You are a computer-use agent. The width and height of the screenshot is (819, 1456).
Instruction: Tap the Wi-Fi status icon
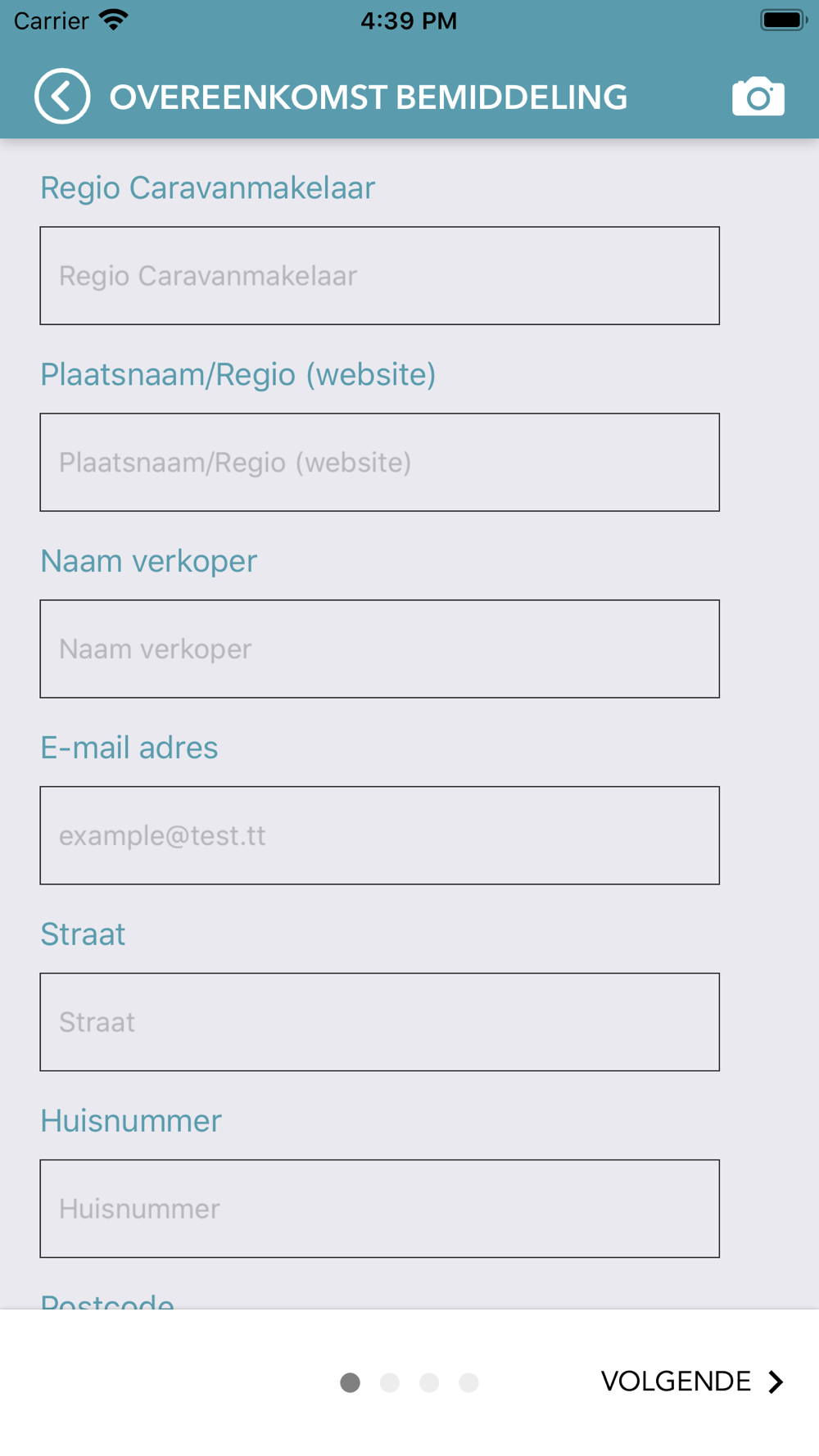113,20
